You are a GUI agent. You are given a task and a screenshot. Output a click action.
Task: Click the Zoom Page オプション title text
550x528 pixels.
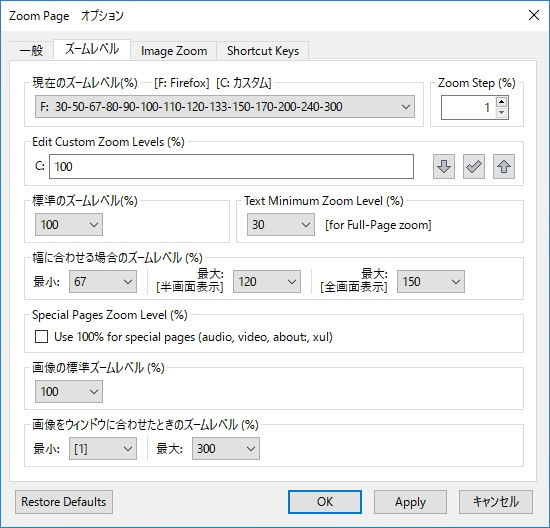pos(66,16)
